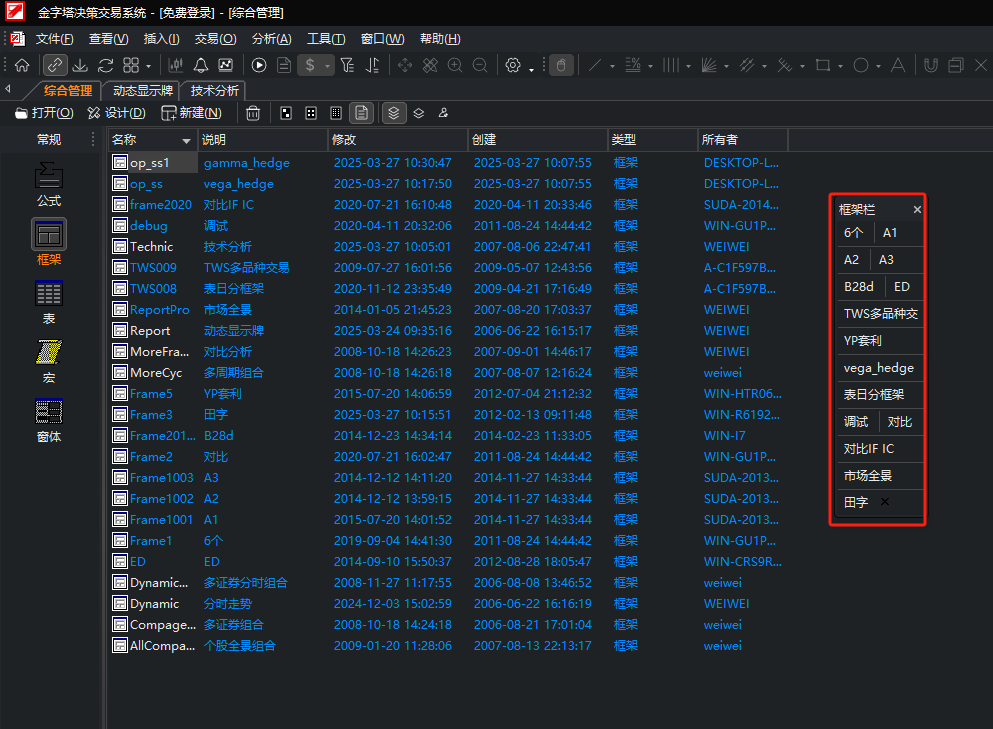Click the trash delete icon
This screenshot has width=993, height=729.
pyautogui.click(x=253, y=113)
